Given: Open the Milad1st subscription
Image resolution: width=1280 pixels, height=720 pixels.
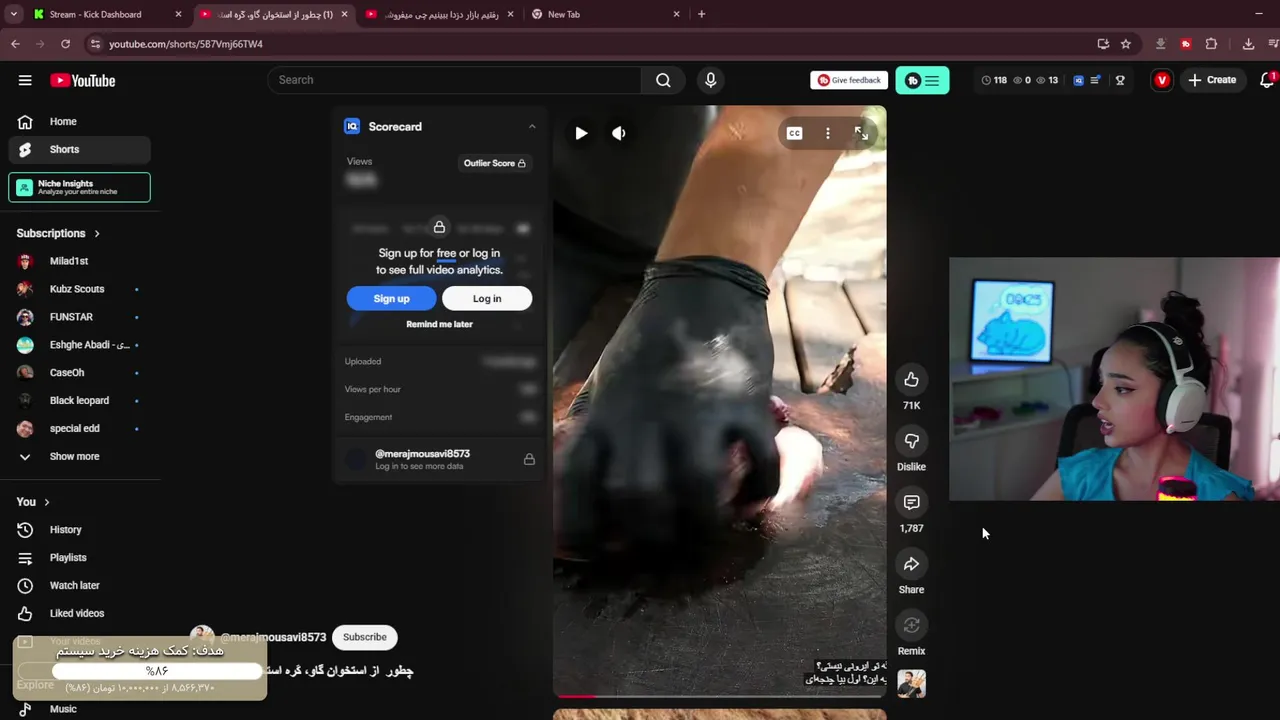Looking at the screenshot, I should [80, 261].
